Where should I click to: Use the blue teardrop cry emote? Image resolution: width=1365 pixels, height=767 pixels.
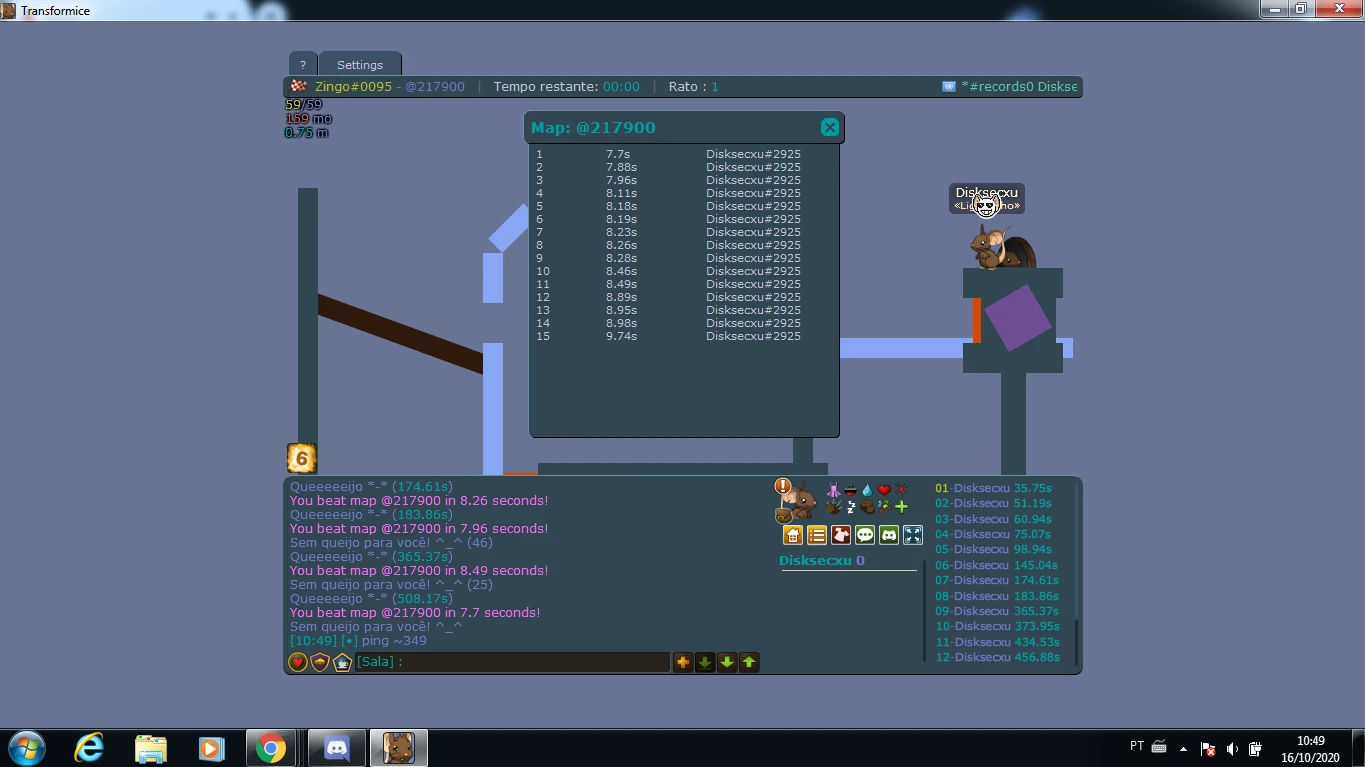(x=867, y=490)
